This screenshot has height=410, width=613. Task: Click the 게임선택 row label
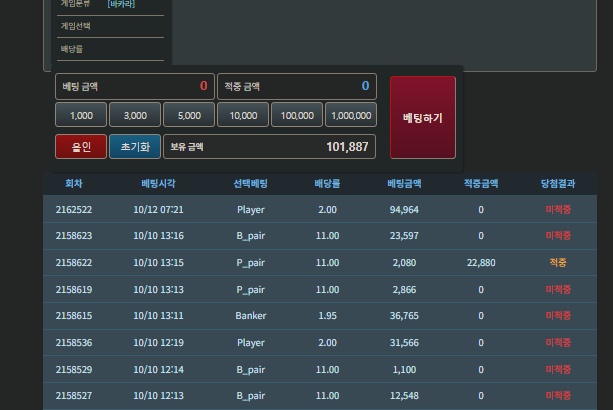pos(75,26)
